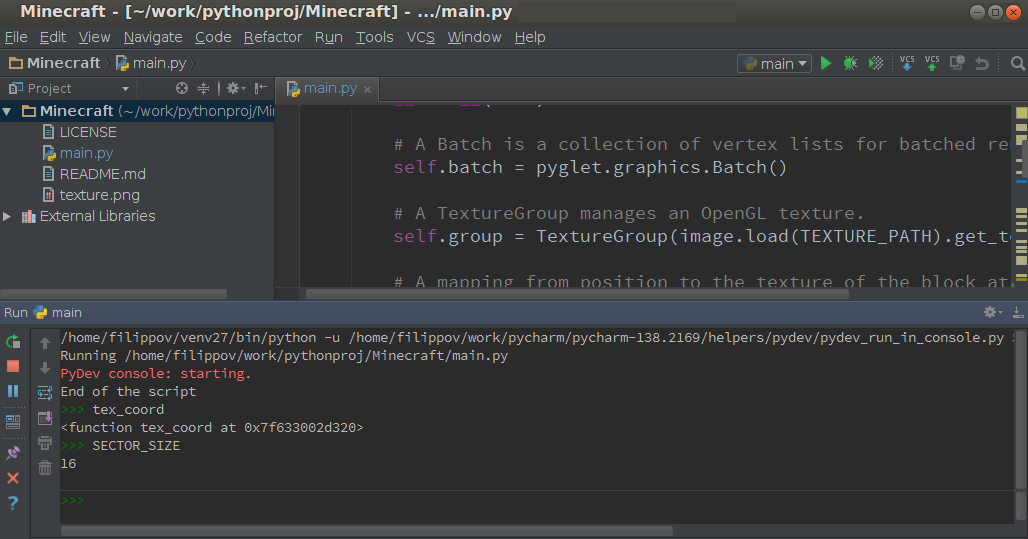Open the Run menu
The image size is (1028, 539).
click(x=328, y=37)
